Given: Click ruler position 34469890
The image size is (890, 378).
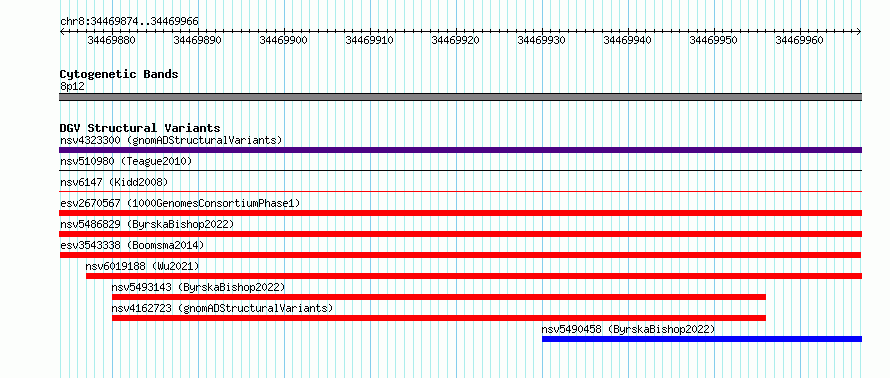Looking at the screenshot, I should 198,40.
